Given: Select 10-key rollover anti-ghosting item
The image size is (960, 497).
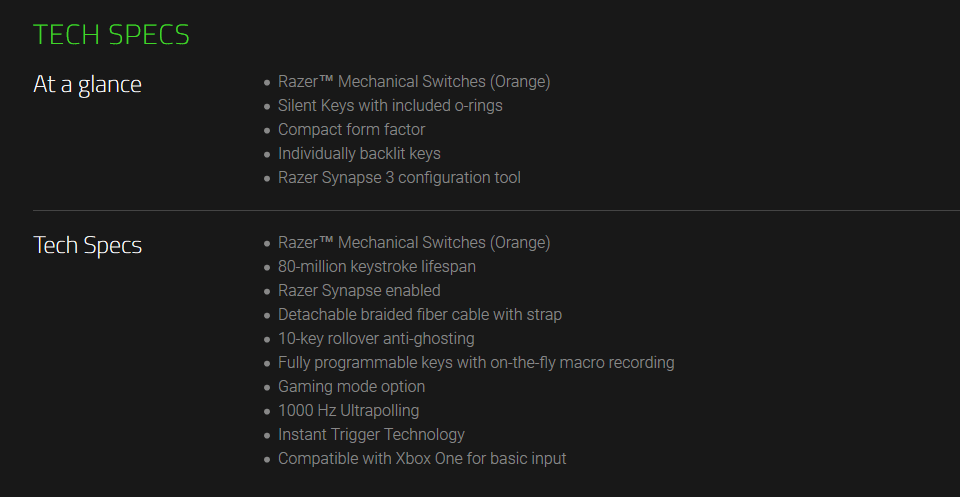Looking at the screenshot, I should click(376, 338).
